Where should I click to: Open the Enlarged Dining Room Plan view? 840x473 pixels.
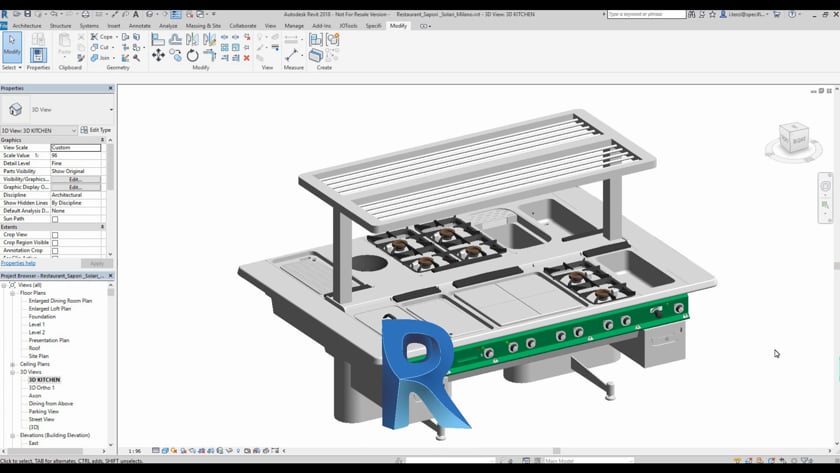(x=60, y=301)
